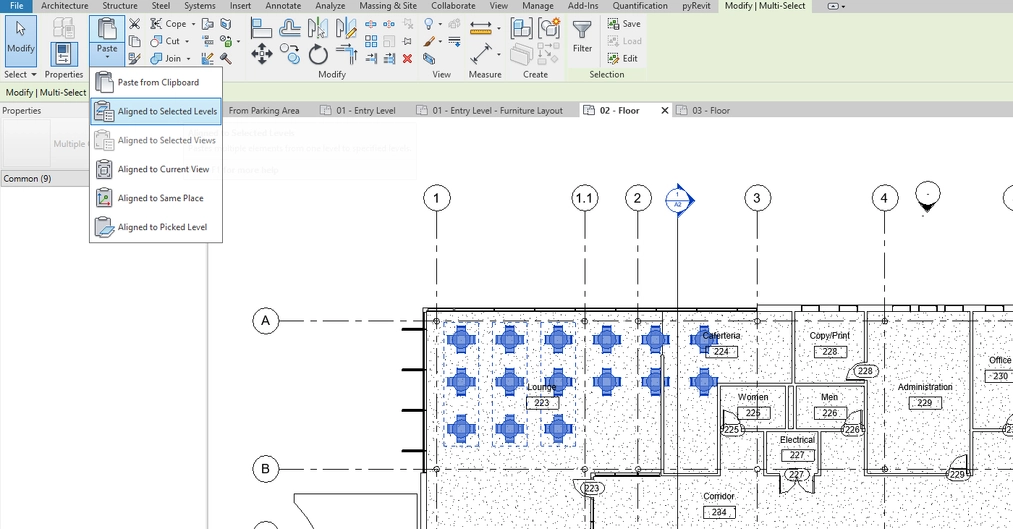The width and height of the screenshot is (1013, 529).
Task: Click grid bubble 1.1
Action: pos(585,198)
